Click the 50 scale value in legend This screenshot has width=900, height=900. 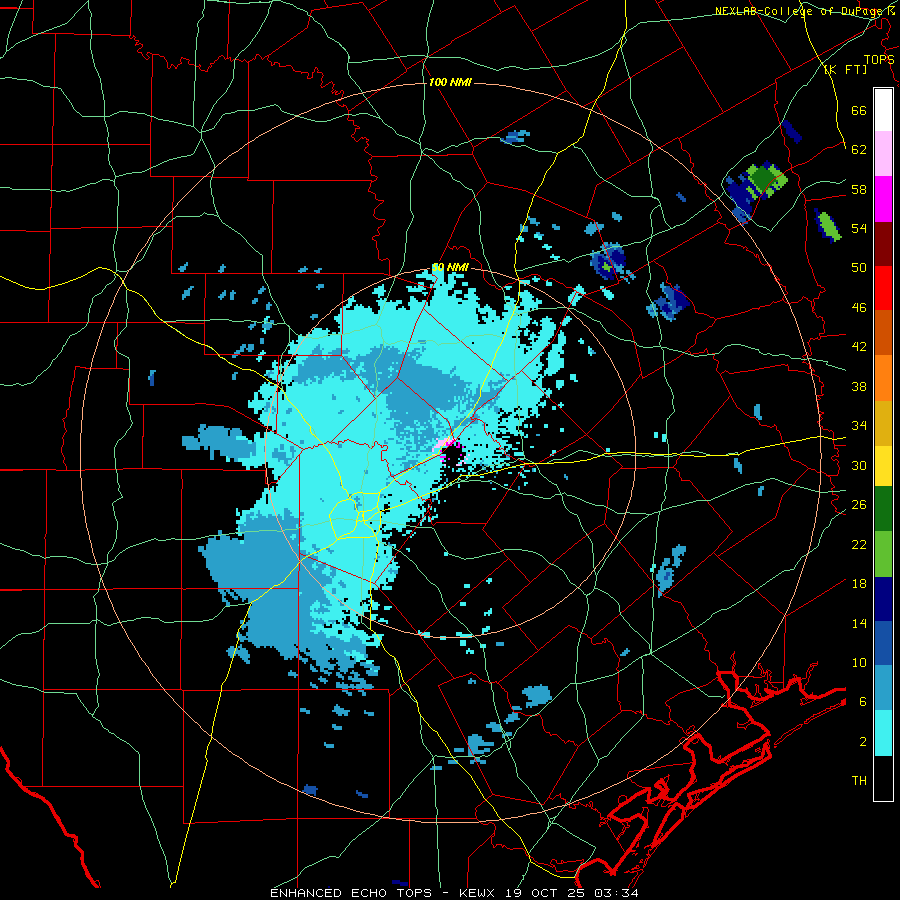point(859,268)
